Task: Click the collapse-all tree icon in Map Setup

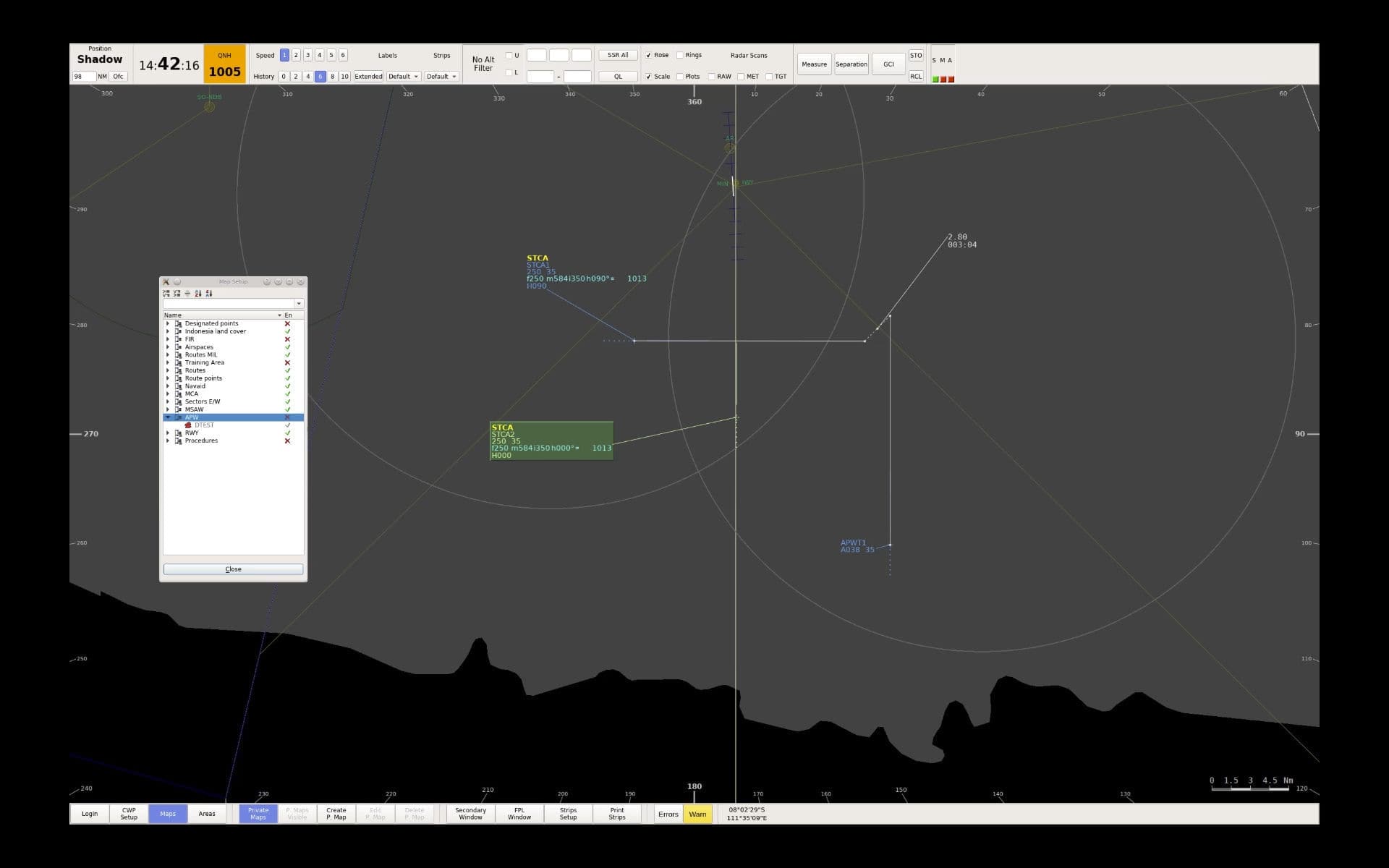Action: pyautogui.click(x=177, y=293)
